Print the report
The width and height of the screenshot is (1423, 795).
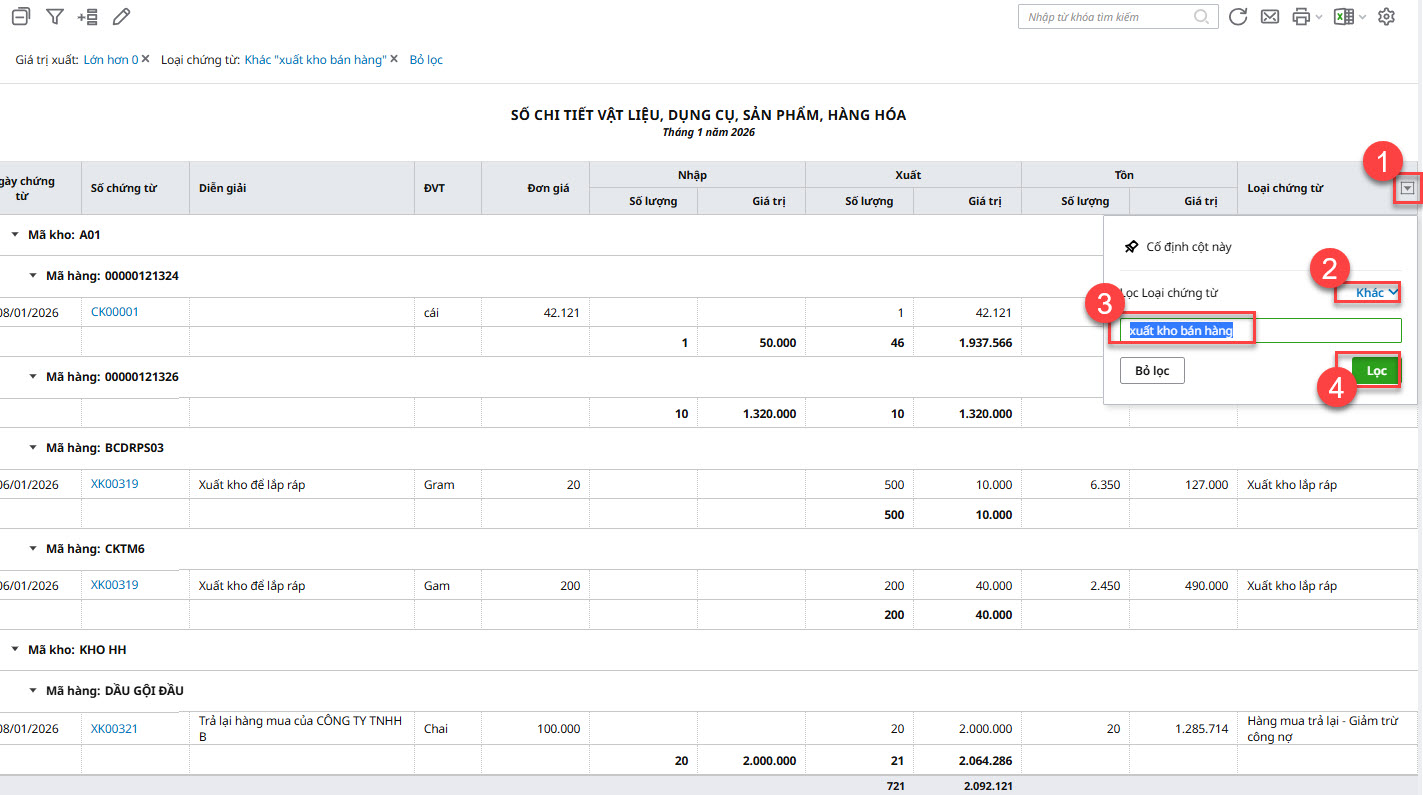[1301, 17]
